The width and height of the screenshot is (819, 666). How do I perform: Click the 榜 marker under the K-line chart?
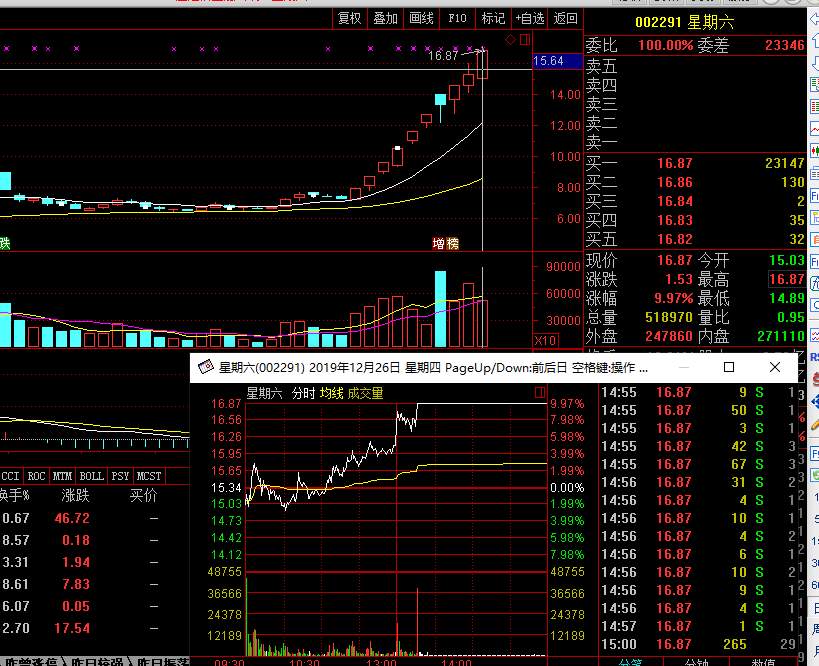pos(452,243)
